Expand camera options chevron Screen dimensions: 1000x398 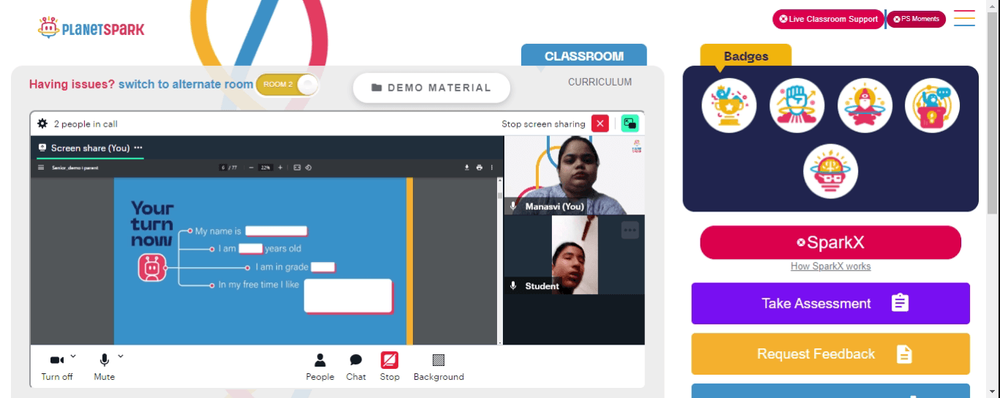pyautogui.click(x=73, y=356)
